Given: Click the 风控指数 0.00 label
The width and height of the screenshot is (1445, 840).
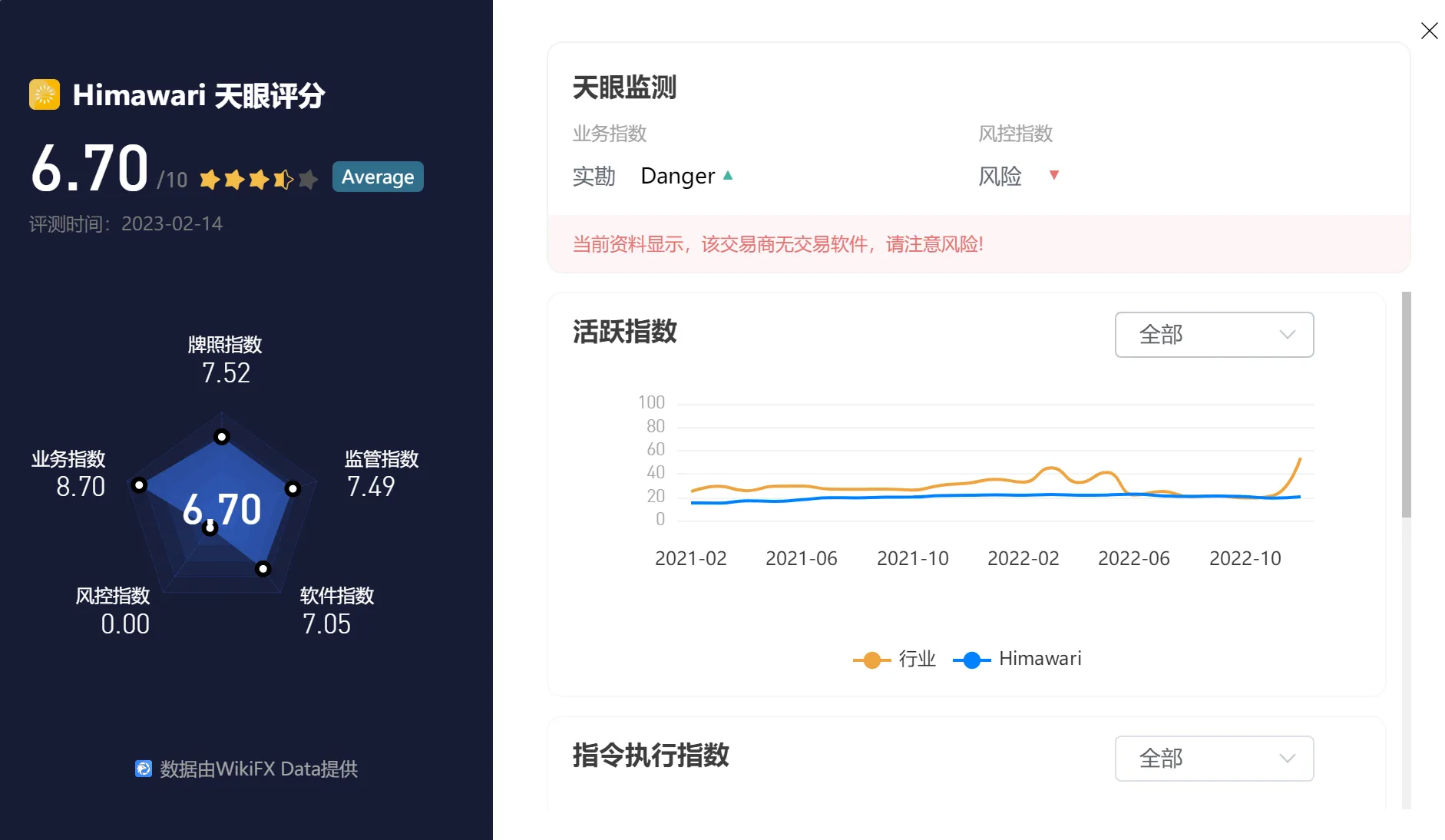Looking at the screenshot, I should (x=113, y=610).
